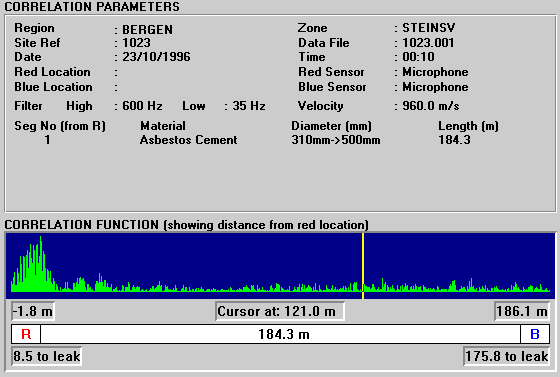Click the Cursor at 121.0 m field
The height and width of the screenshot is (377, 560).
pyautogui.click(x=280, y=311)
